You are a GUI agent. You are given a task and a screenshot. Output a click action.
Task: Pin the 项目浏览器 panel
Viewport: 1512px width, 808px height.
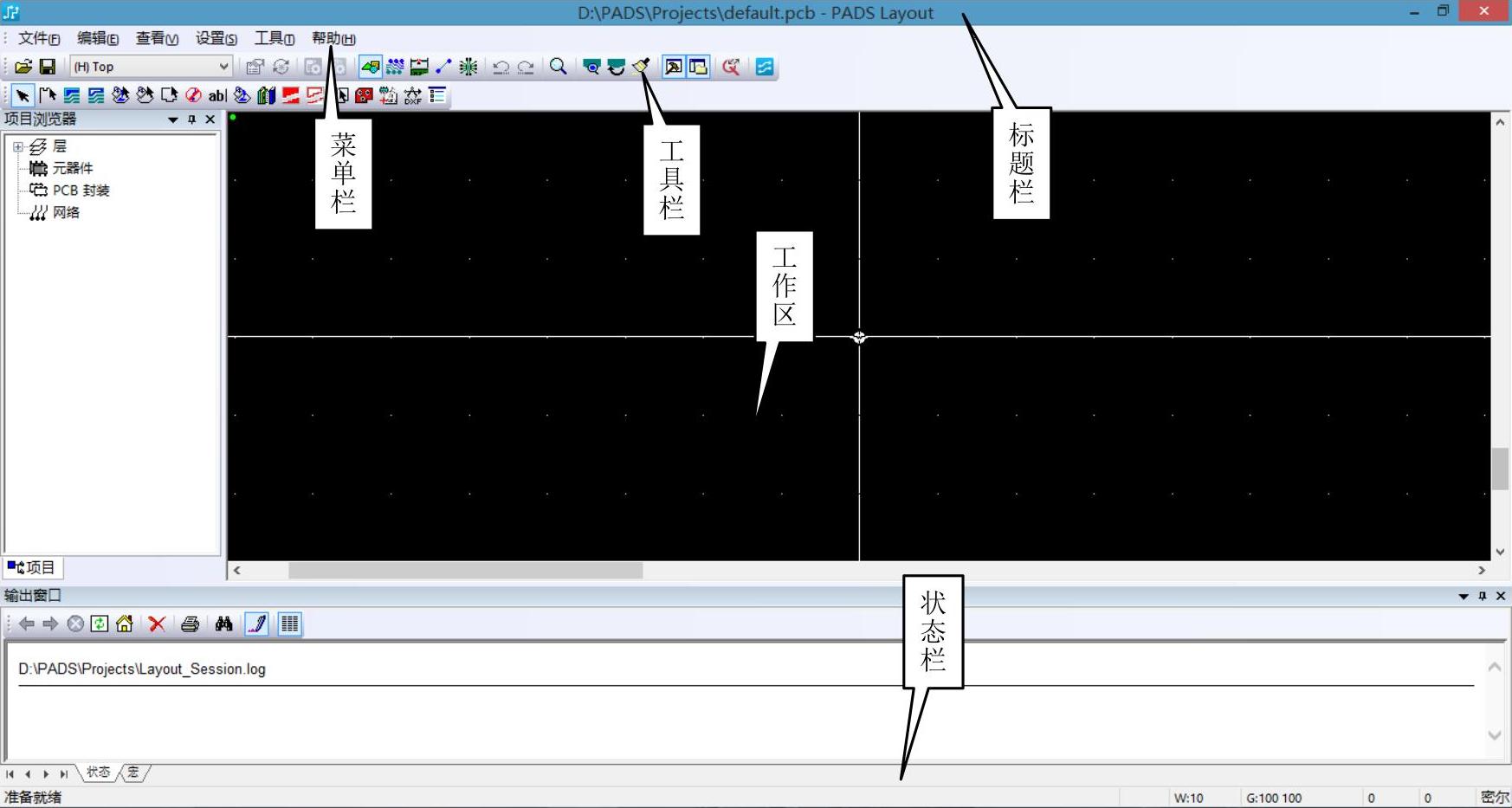tap(192, 120)
